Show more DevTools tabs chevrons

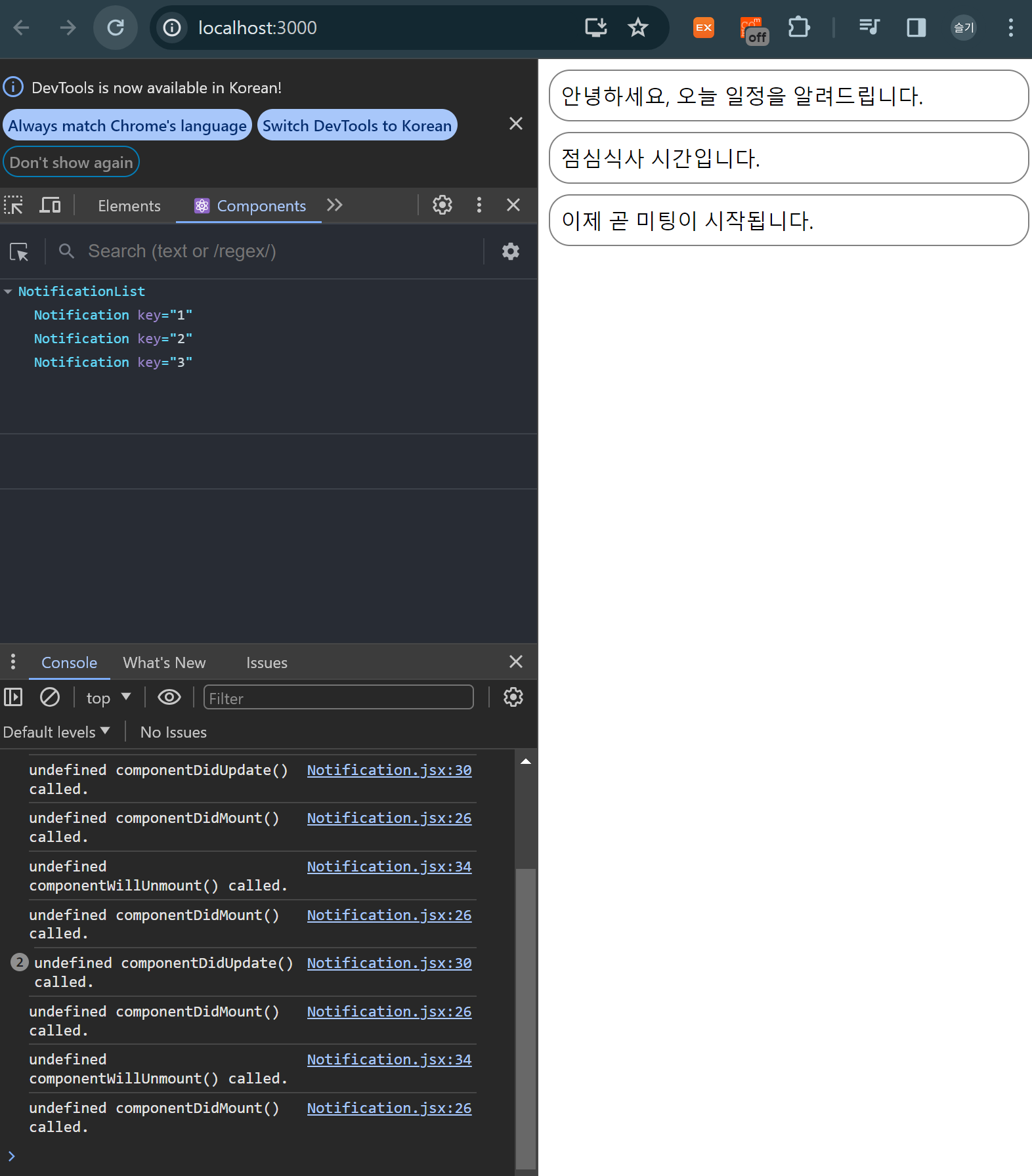335,205
